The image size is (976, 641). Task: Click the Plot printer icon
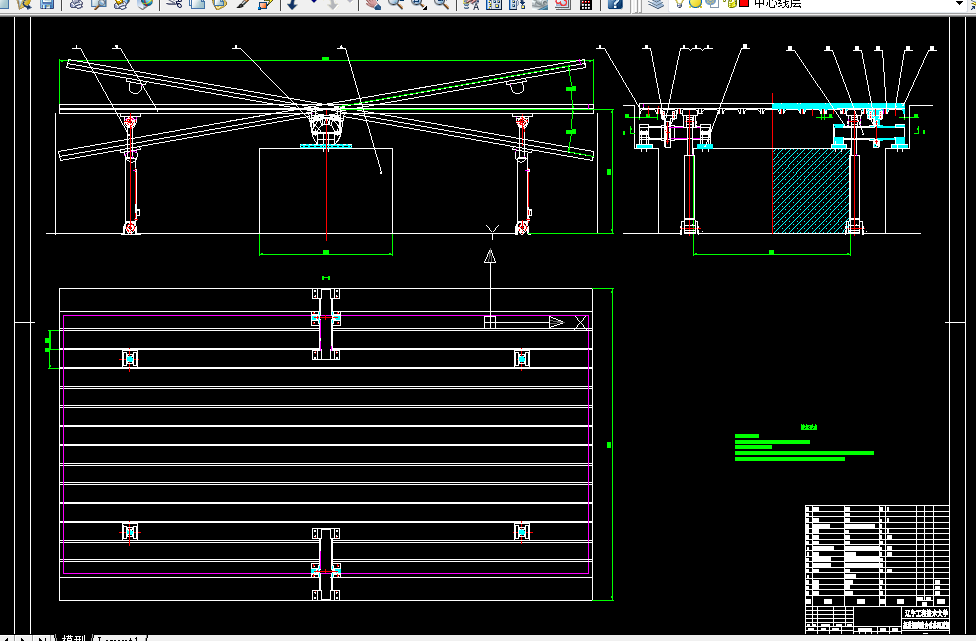point(76,4)
